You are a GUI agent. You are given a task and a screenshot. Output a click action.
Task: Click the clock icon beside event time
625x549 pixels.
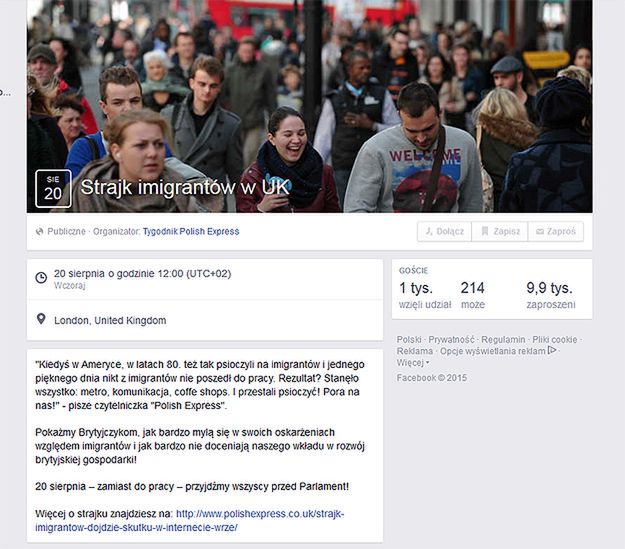41,277
